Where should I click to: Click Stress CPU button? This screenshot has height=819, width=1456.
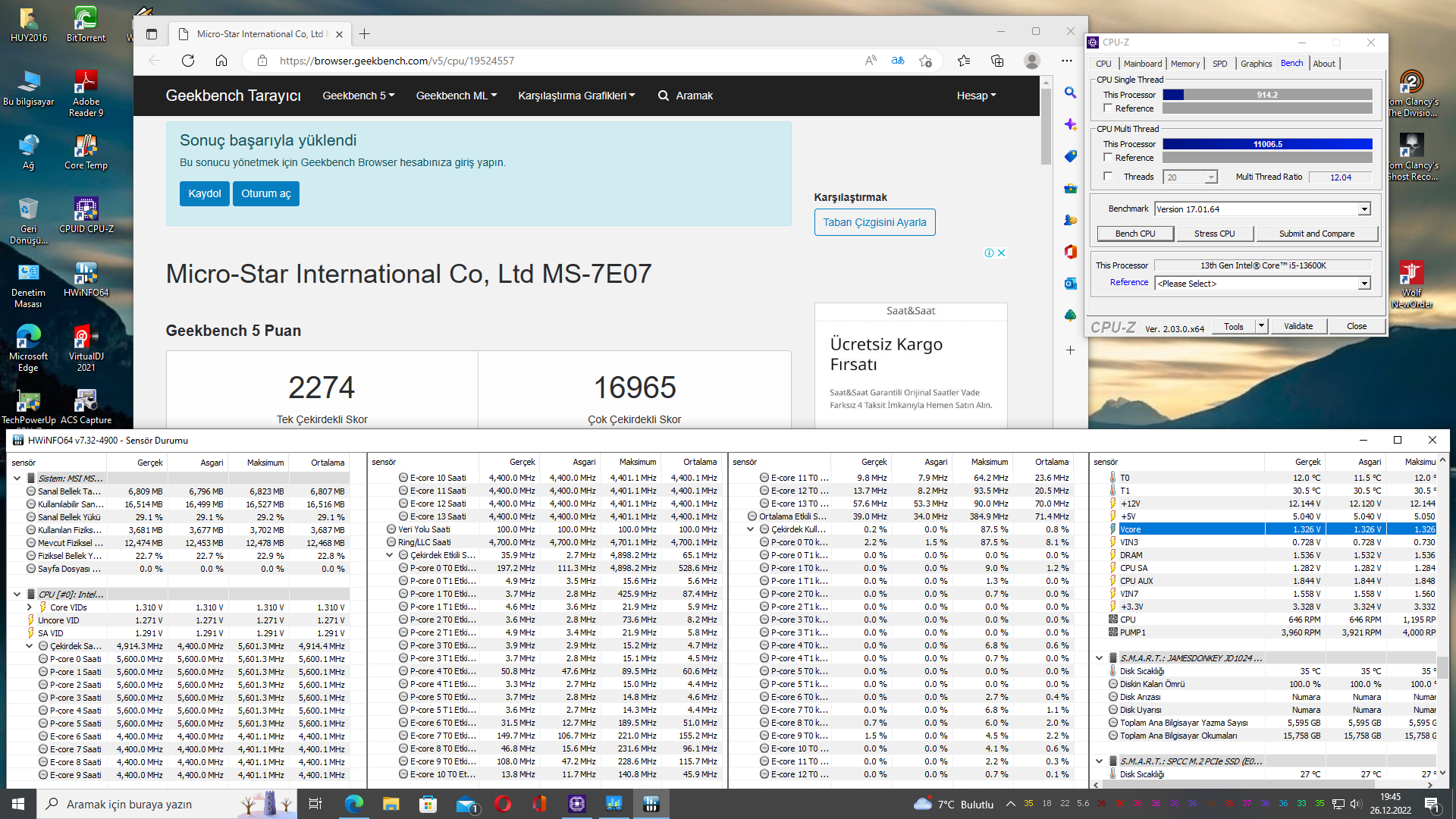(1214, 234)
